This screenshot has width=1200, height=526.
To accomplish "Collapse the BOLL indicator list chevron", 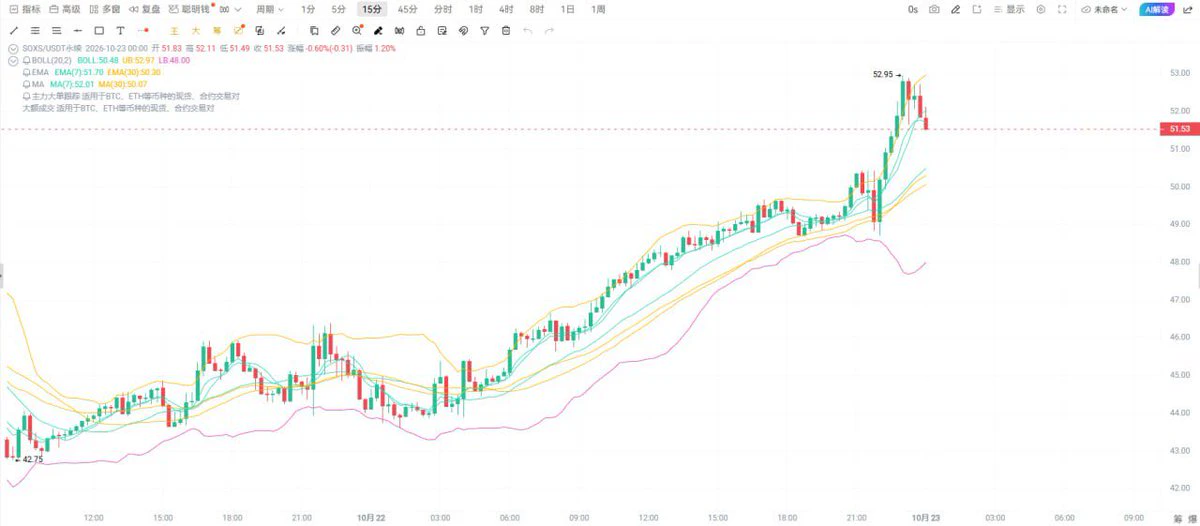I will [12, 60].
